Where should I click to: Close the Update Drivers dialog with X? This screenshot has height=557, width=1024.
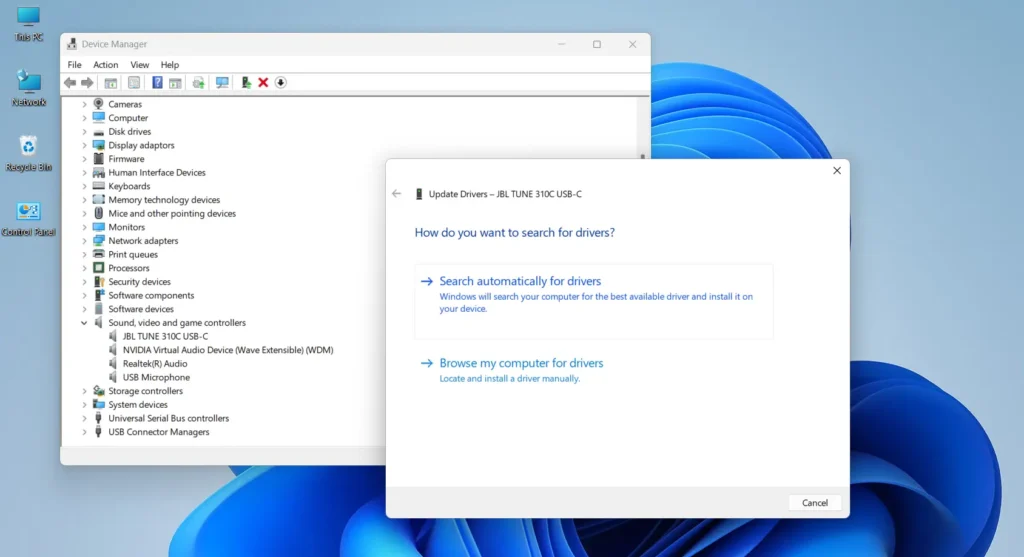(837, 170)
